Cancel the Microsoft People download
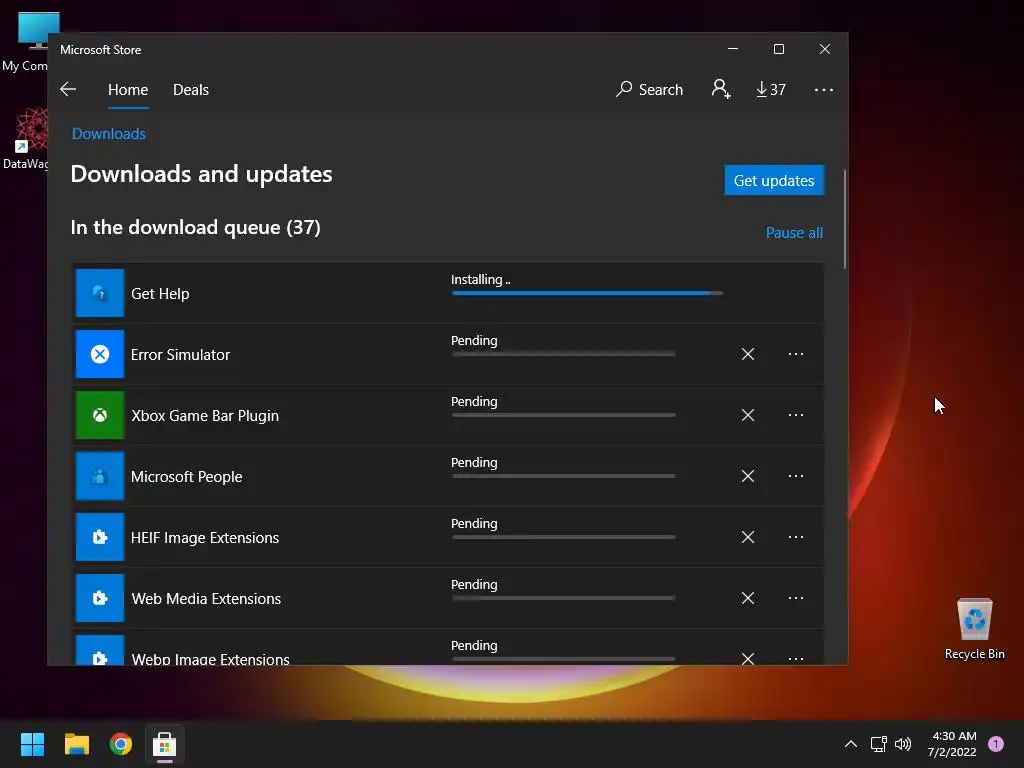Viewport: 1024px width, 768px height. click(748, 476)
